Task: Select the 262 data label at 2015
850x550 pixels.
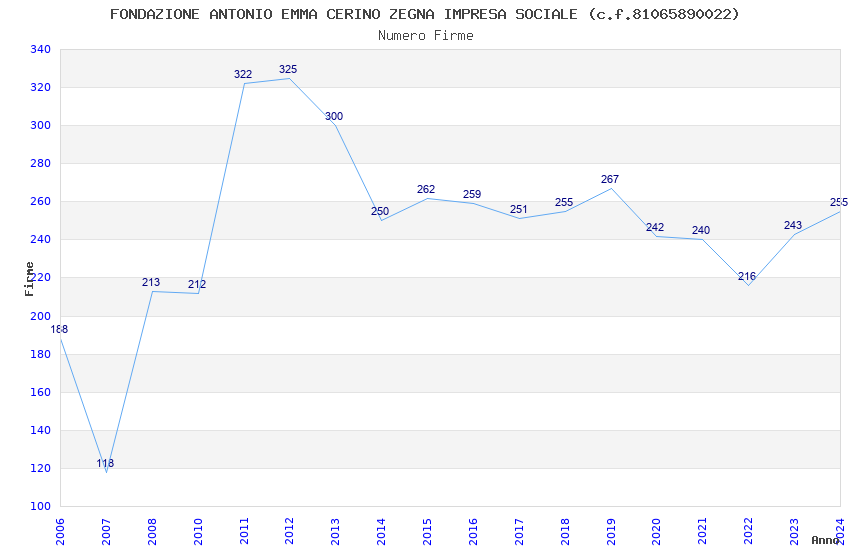Action: tap(426, 189)
